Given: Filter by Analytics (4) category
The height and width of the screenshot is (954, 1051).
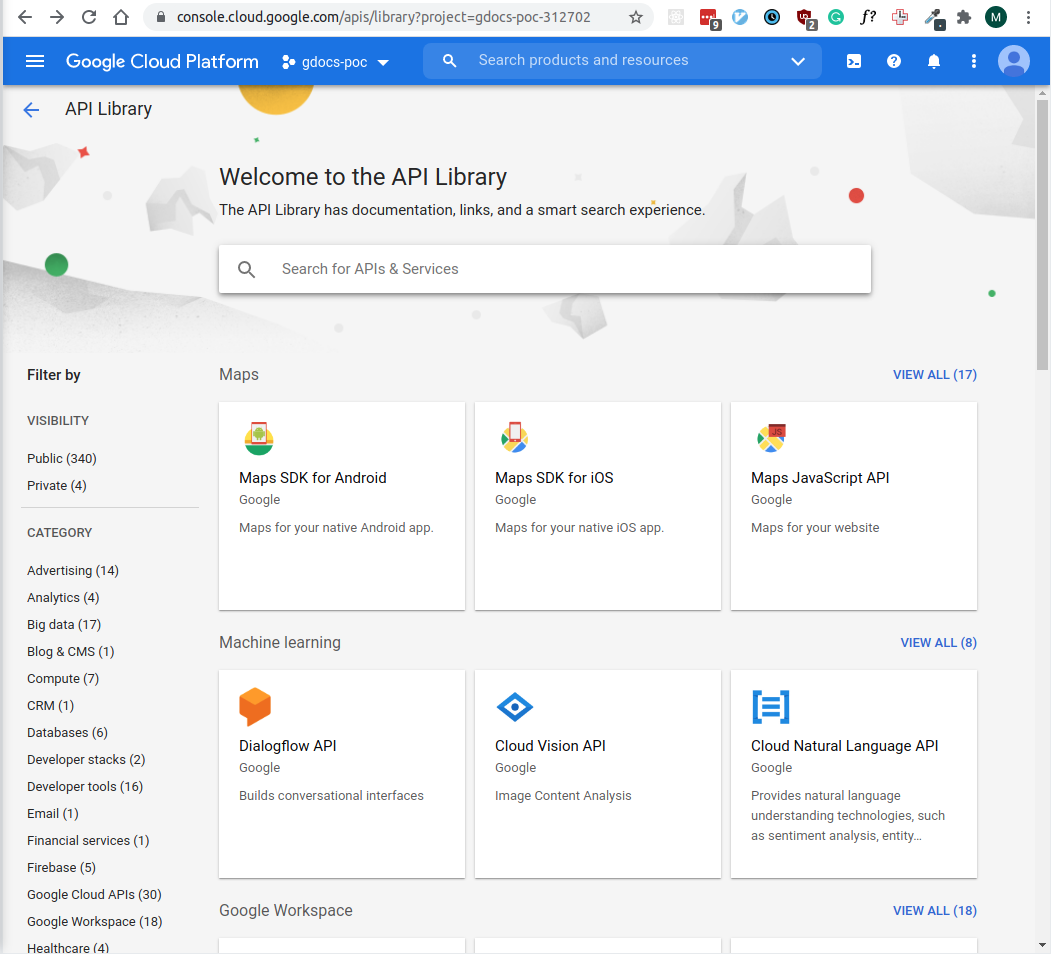Looking at the screenshot, I should (63, 597).
